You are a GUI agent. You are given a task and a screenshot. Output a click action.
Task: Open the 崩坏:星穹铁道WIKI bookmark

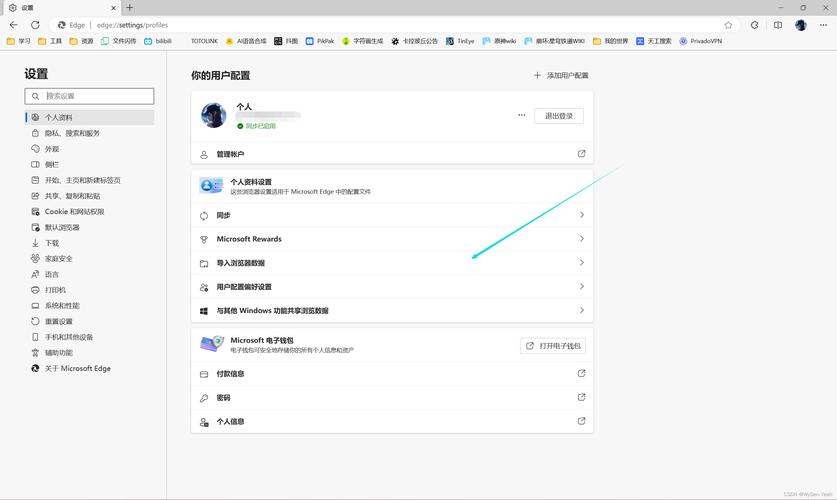tap(555, 41)
